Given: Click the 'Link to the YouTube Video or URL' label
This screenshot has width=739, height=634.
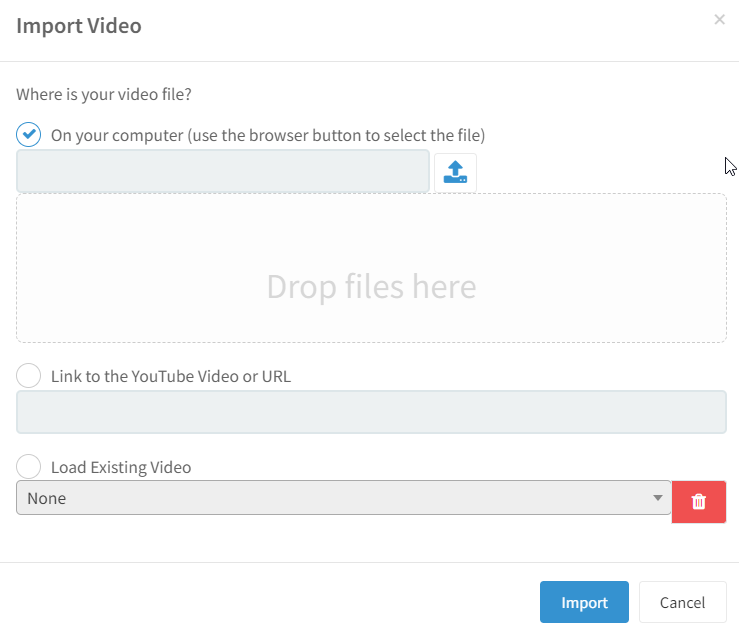Looking at the screenshot, I should pyautogui.click(x=171, y=376).
